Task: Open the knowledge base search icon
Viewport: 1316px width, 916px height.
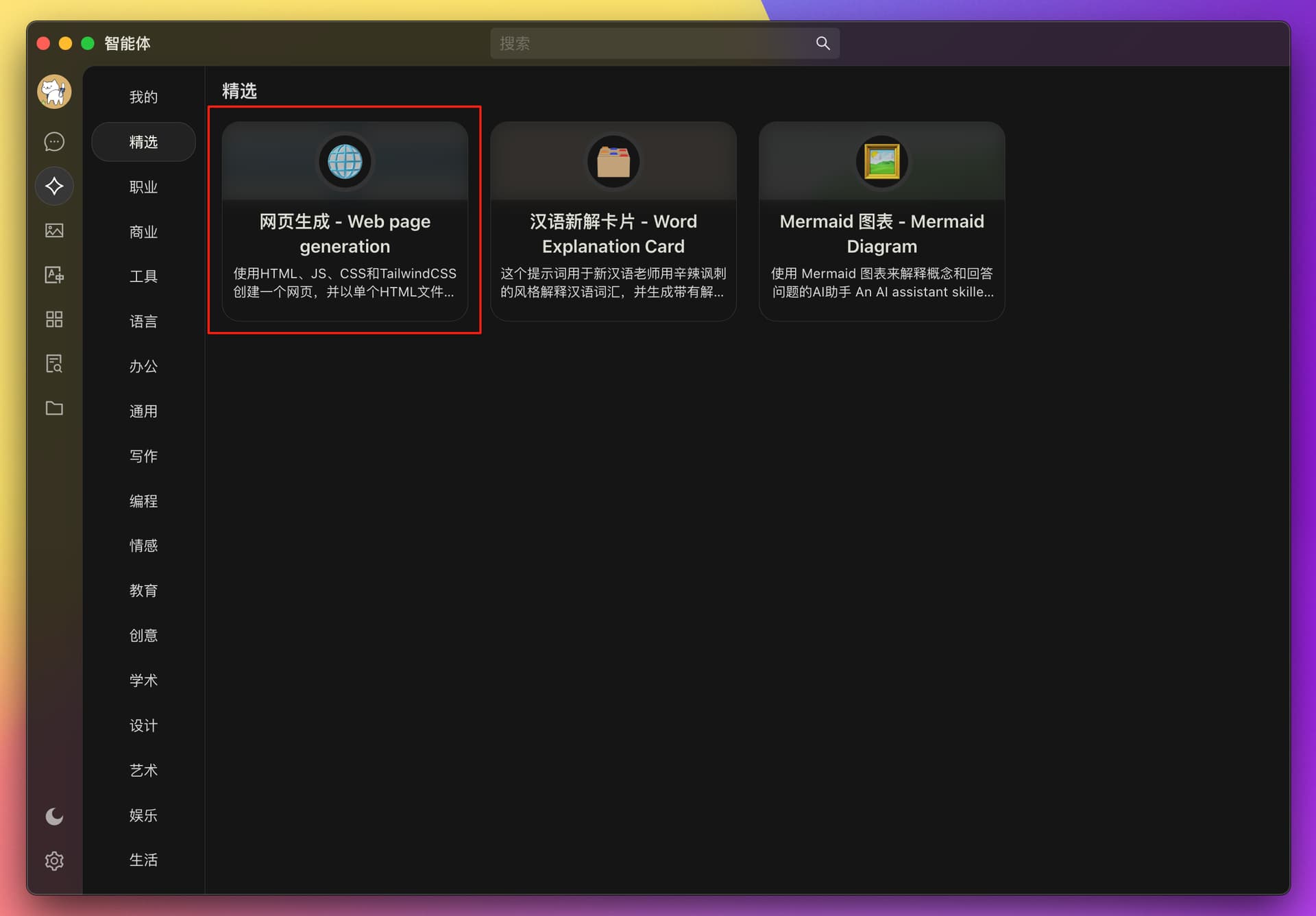Action: coord(54,363)
